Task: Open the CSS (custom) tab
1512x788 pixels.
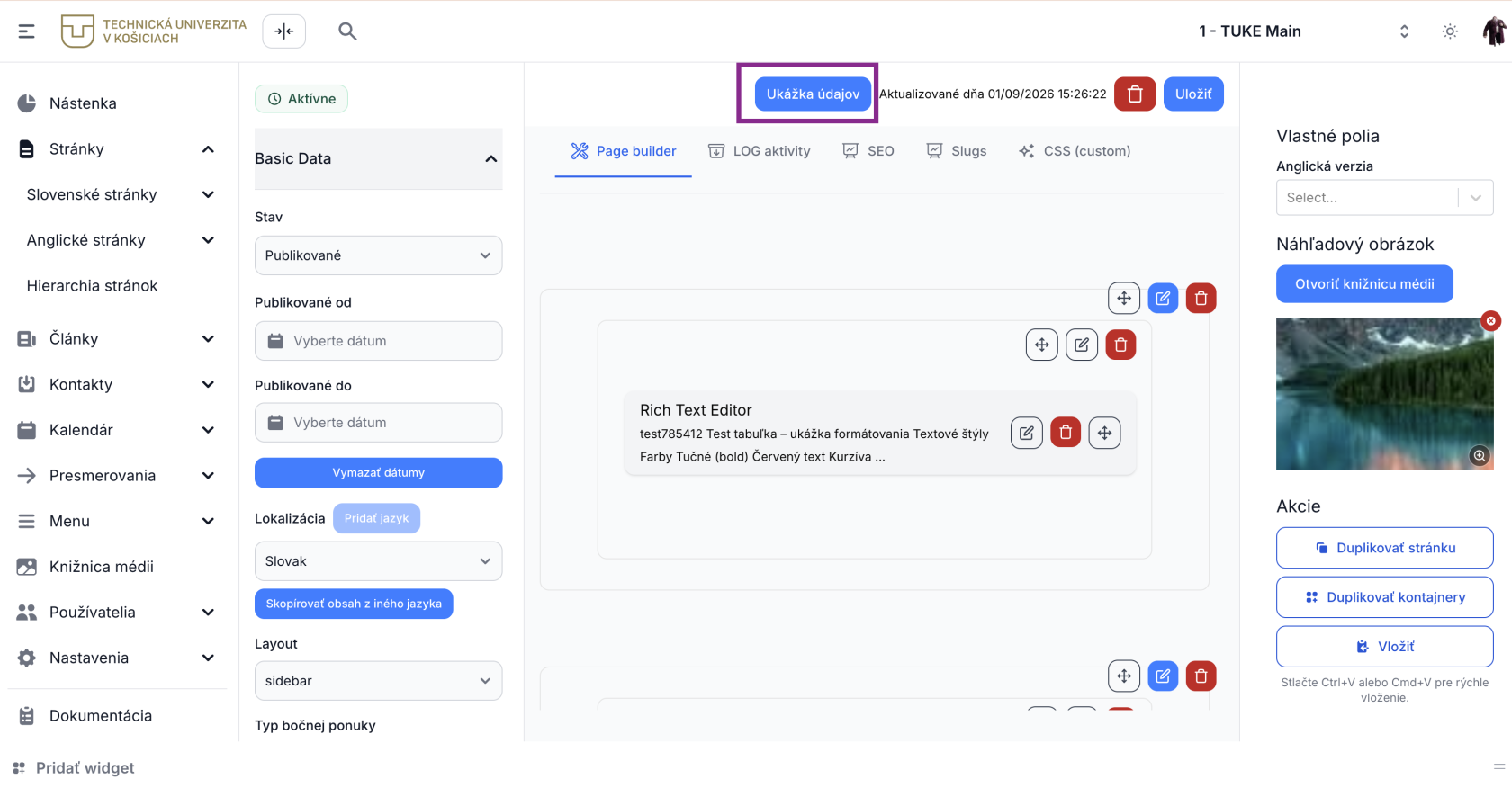Action: 1074,151
